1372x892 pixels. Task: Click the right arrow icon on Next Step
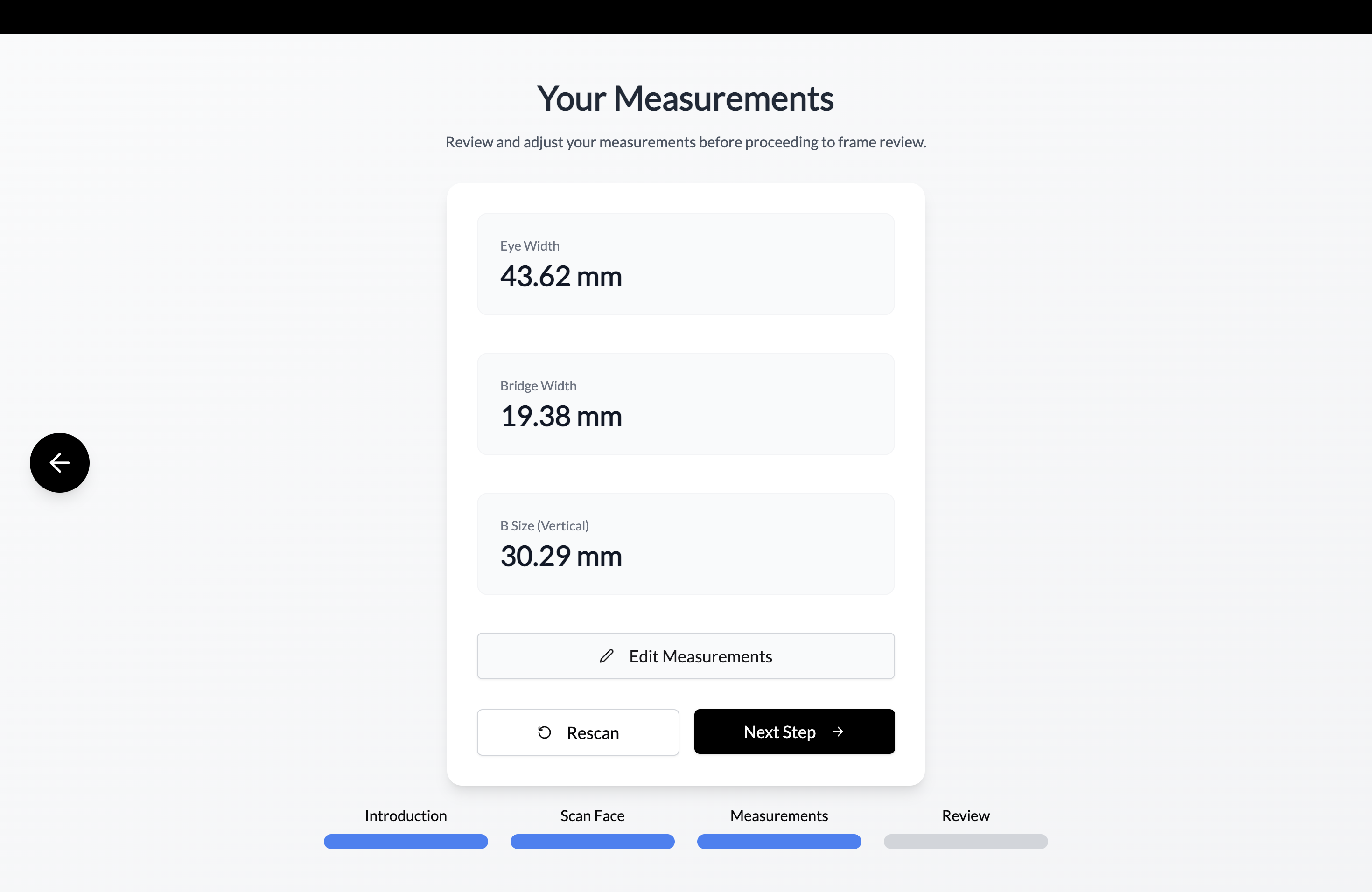(838, 731)
